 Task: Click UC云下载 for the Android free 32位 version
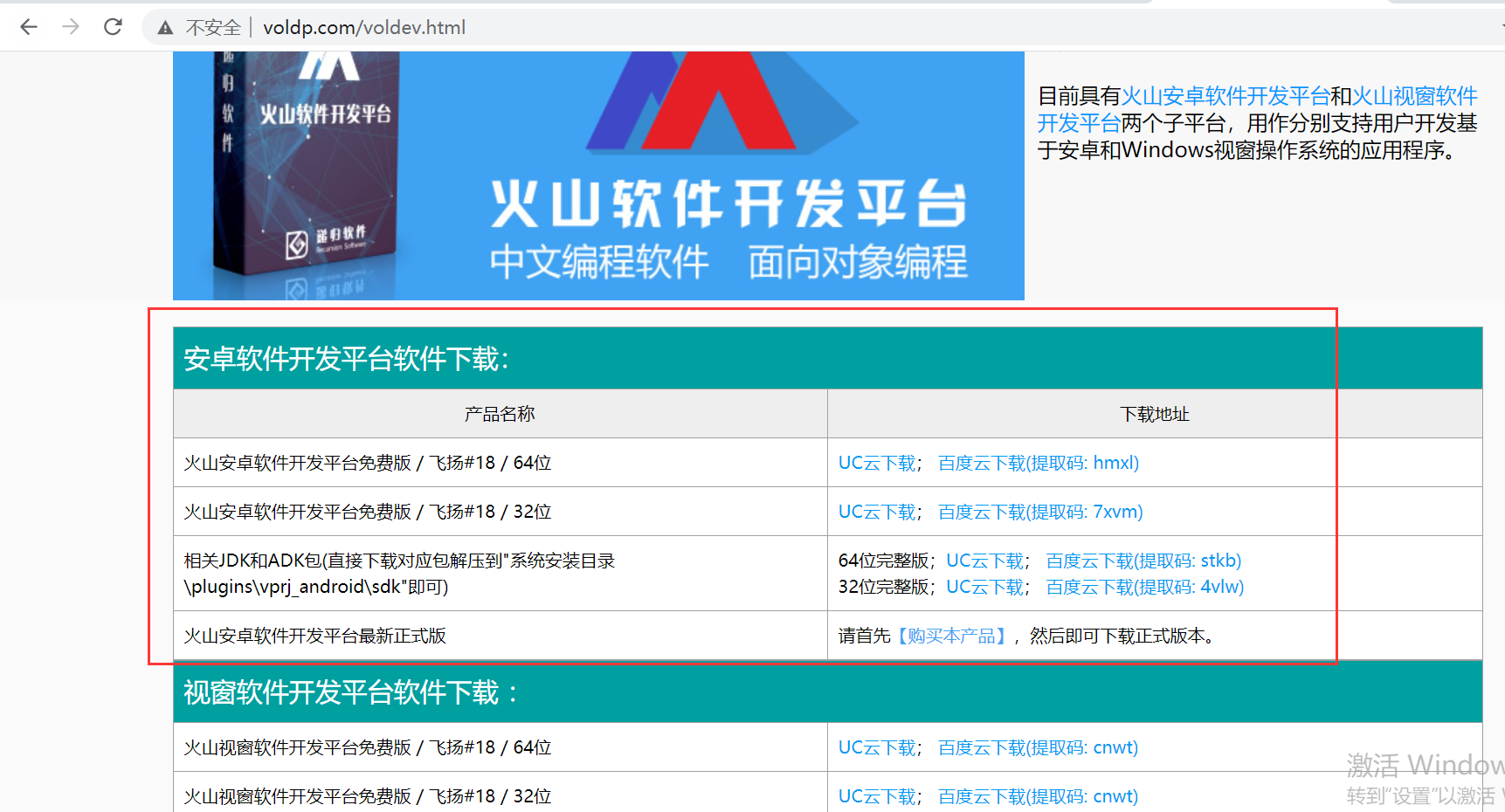877,512
